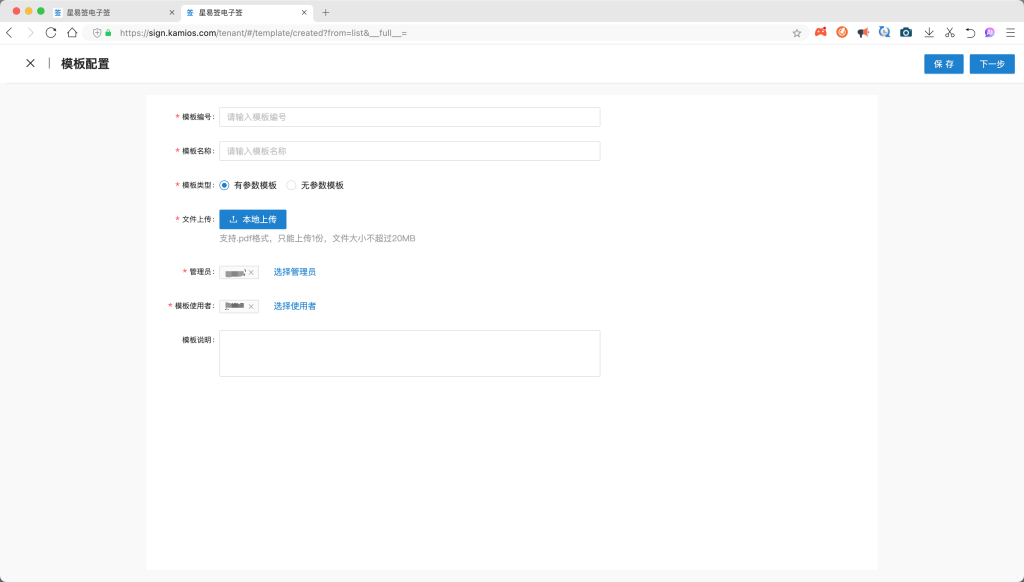Viewport: 1024px width, 582px height.
Task: Open the megaphone extension icon
Action: [x=863, y=33]
